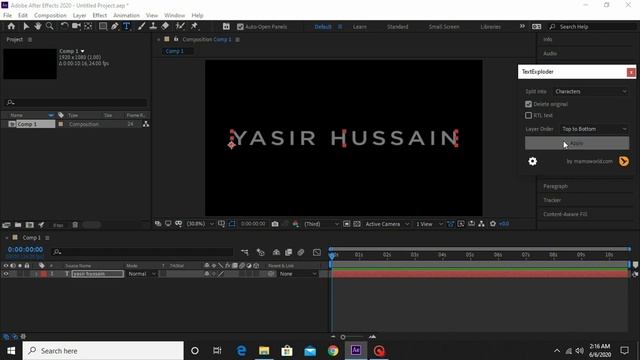This screenshot has height=360, width=640.
Task: Open the Animation menu
Action: (126, 15)
